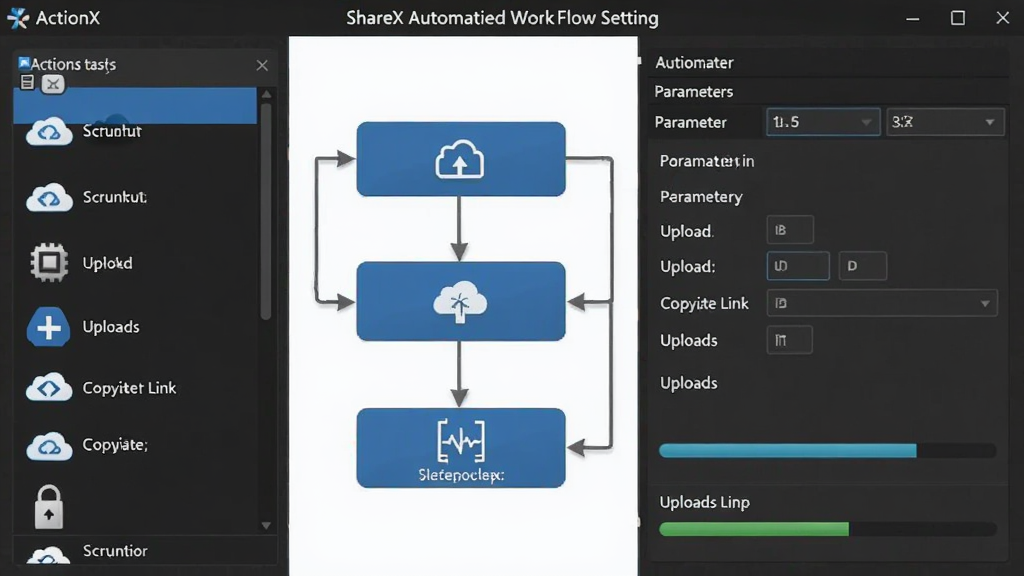Click the Uploads plus icon
The width and height of the screenshot is (1024, 576).
coord(48,327)
